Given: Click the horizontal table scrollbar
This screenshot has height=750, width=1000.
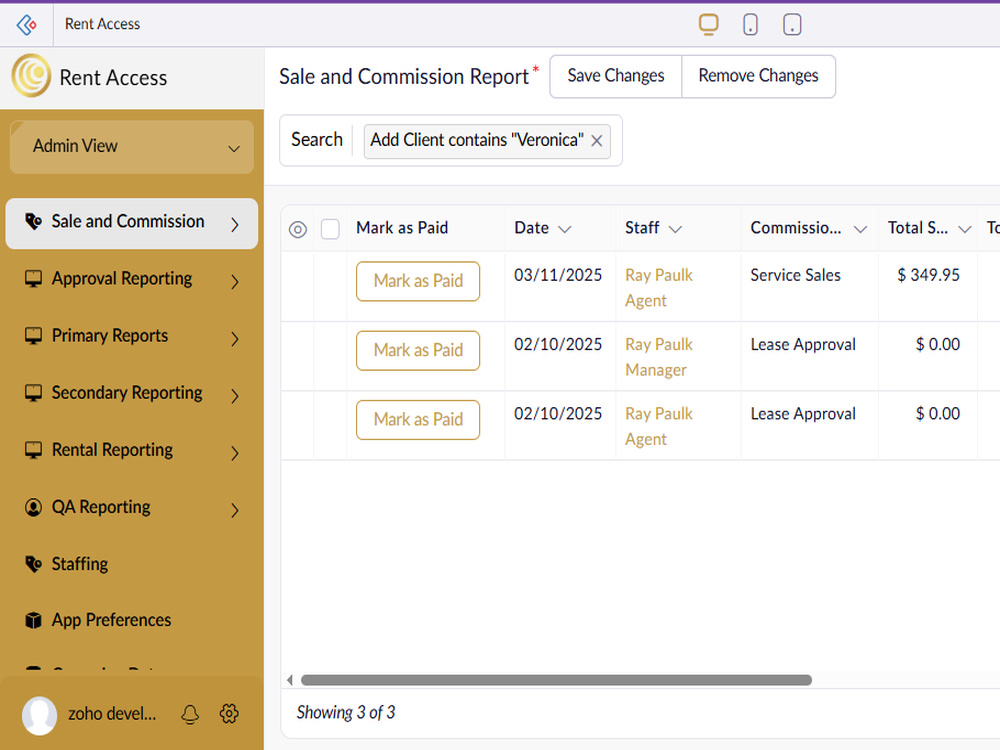Looking at the screenshot, I should point(556,680).
